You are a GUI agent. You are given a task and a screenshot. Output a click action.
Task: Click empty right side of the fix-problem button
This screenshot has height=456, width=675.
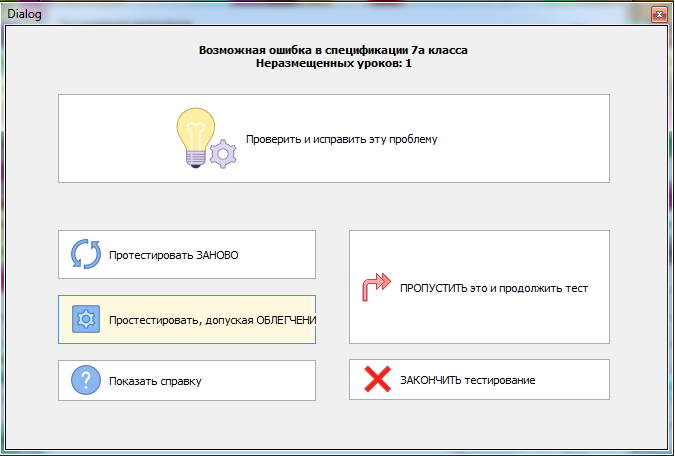coord(530,139)
